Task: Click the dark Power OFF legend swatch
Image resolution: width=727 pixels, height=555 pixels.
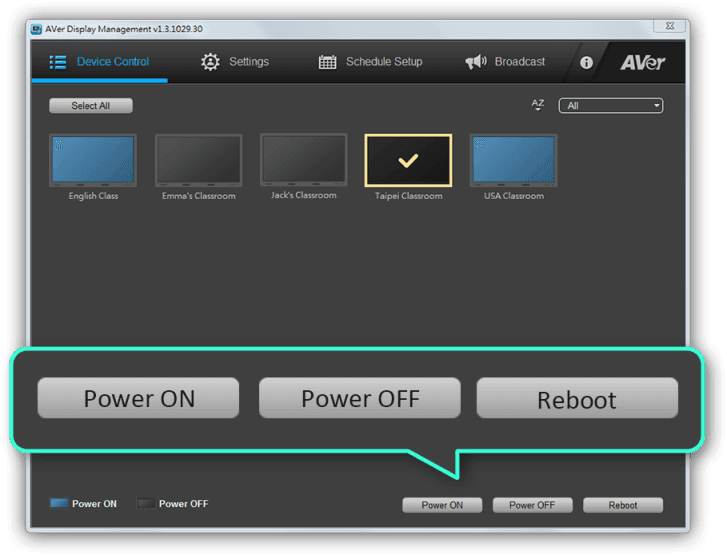Action: (146, 504)
